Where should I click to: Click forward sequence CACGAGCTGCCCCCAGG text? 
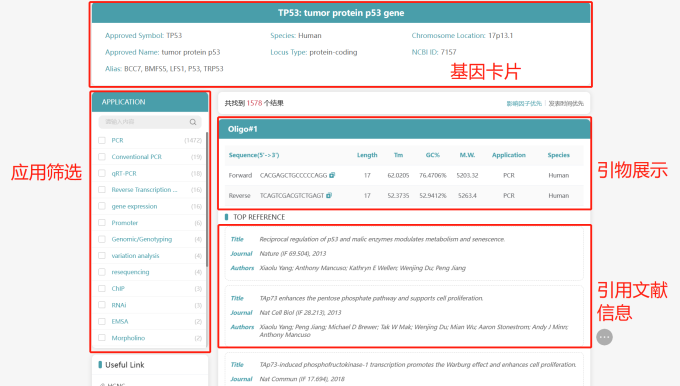294,175
